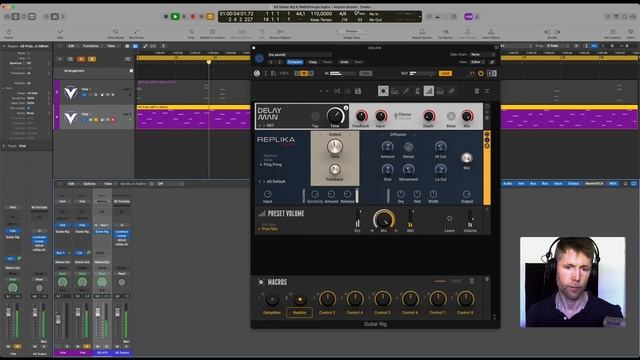Toggle the Guitar Rig output Limit button
This screenshot has height=360, width=640.
pos(445,73)
